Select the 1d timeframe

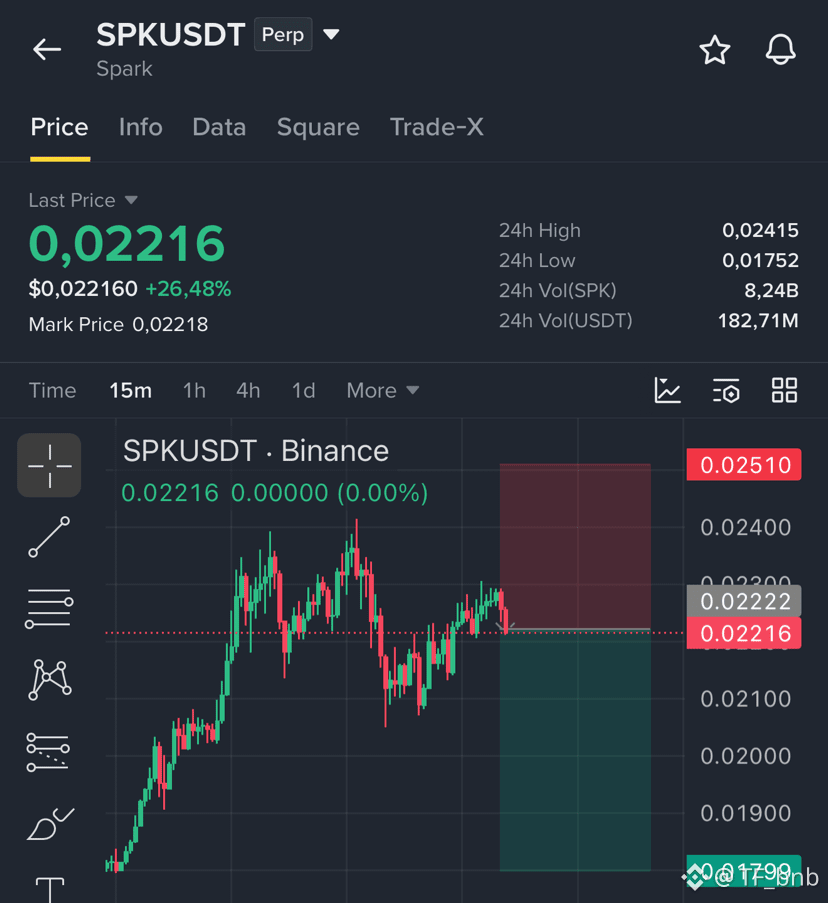click(x=303, y=390)
